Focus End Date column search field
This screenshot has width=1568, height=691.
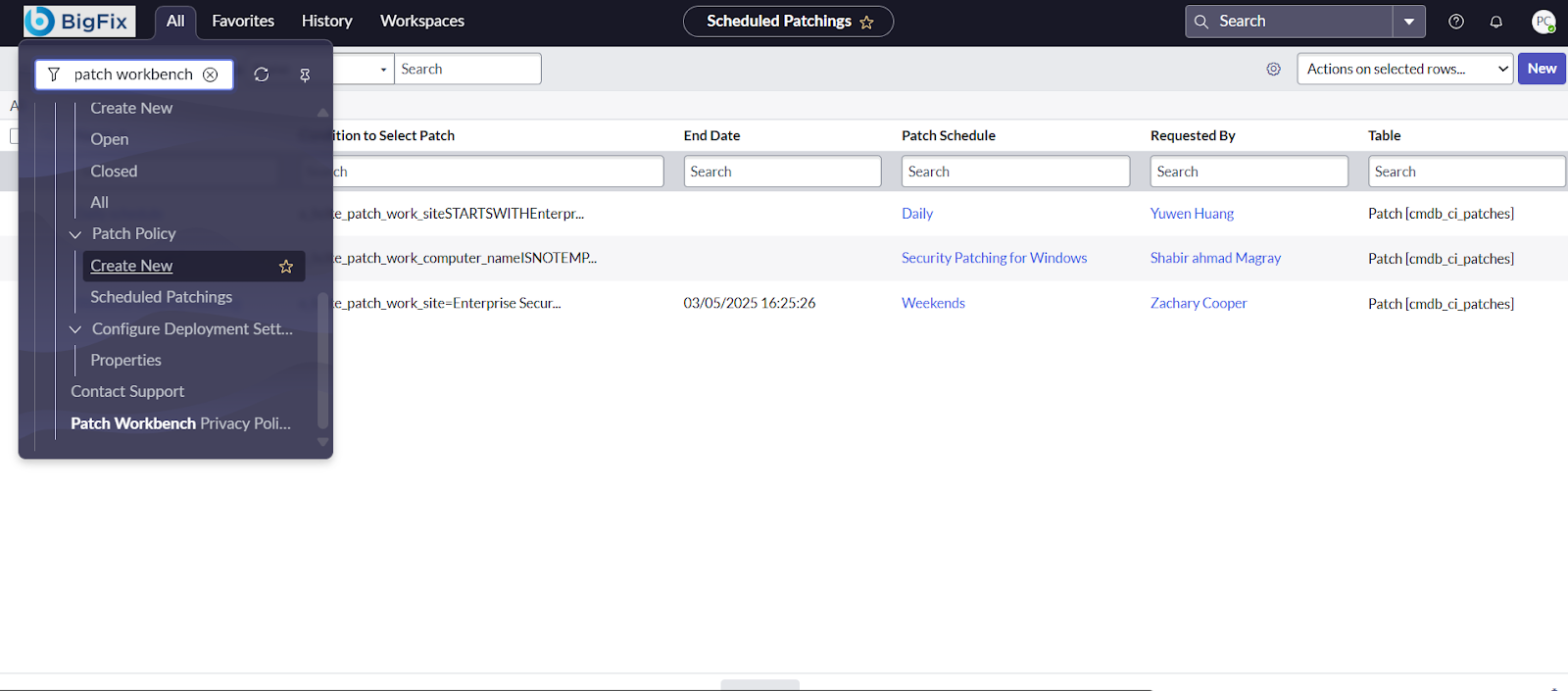[782, 172]
